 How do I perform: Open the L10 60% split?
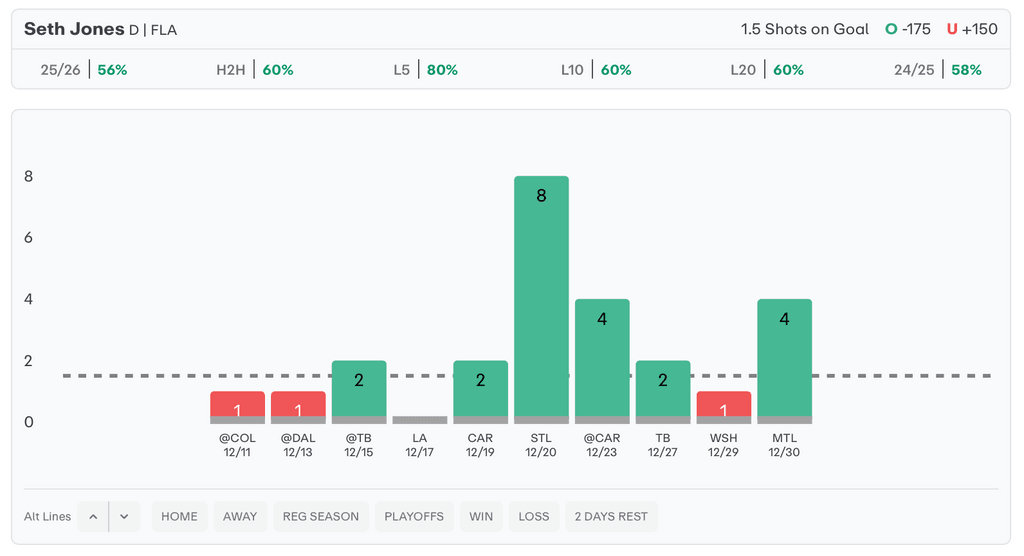[596, 70]
